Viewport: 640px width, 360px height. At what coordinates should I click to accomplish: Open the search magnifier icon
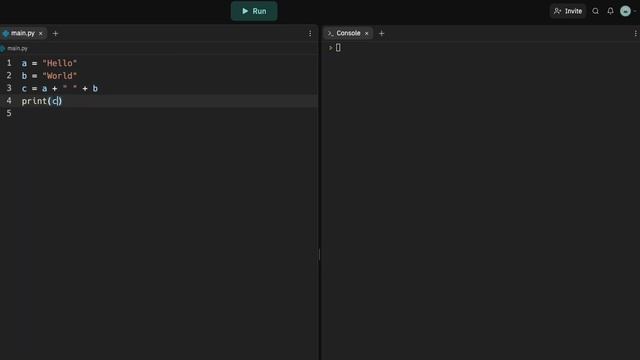pos(596,11)
